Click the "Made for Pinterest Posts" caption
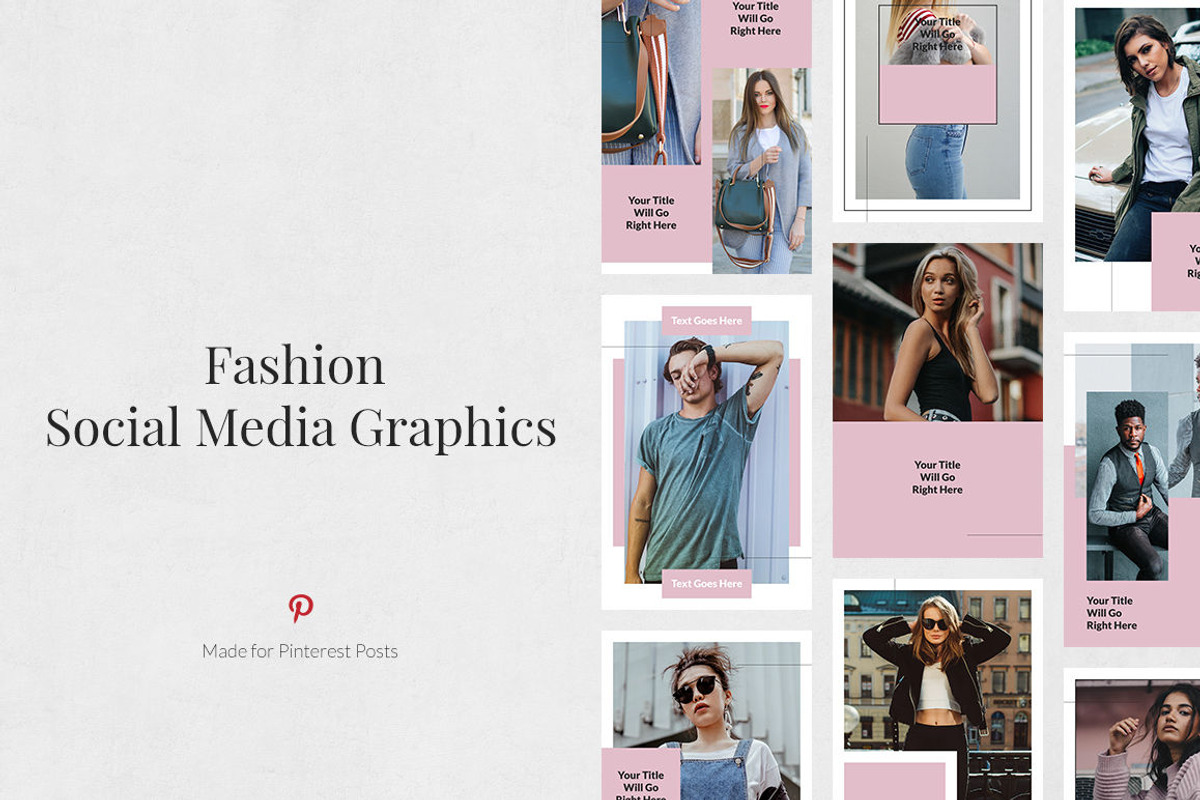 [x=300, y=651]
